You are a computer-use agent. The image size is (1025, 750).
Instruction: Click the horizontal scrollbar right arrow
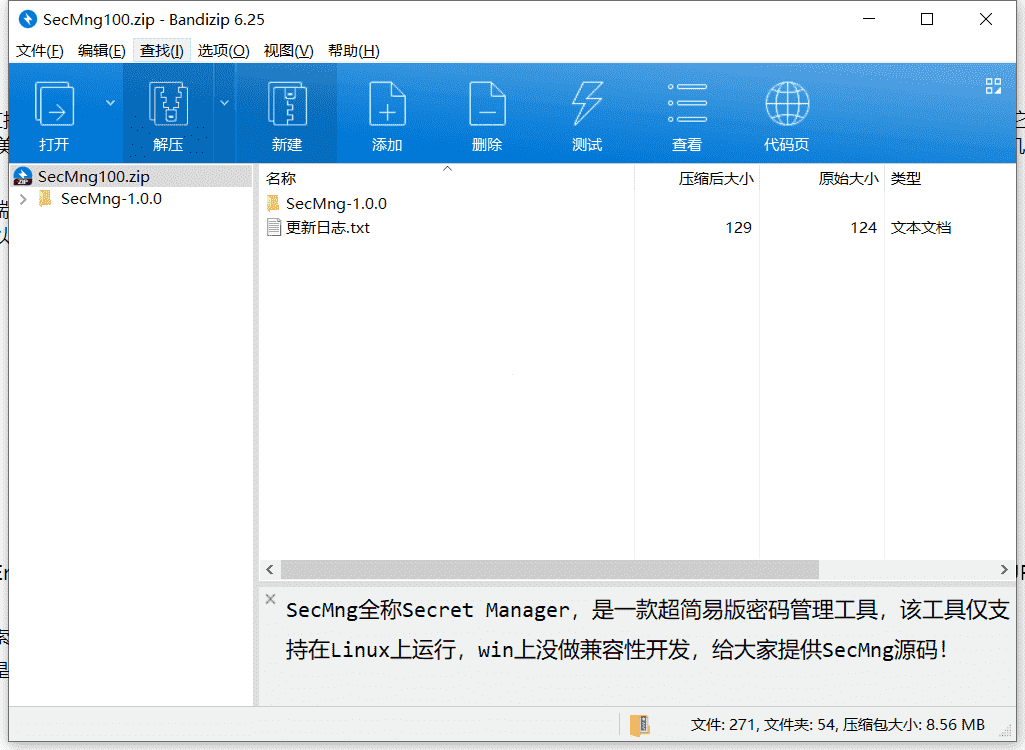click(1004, 570)
